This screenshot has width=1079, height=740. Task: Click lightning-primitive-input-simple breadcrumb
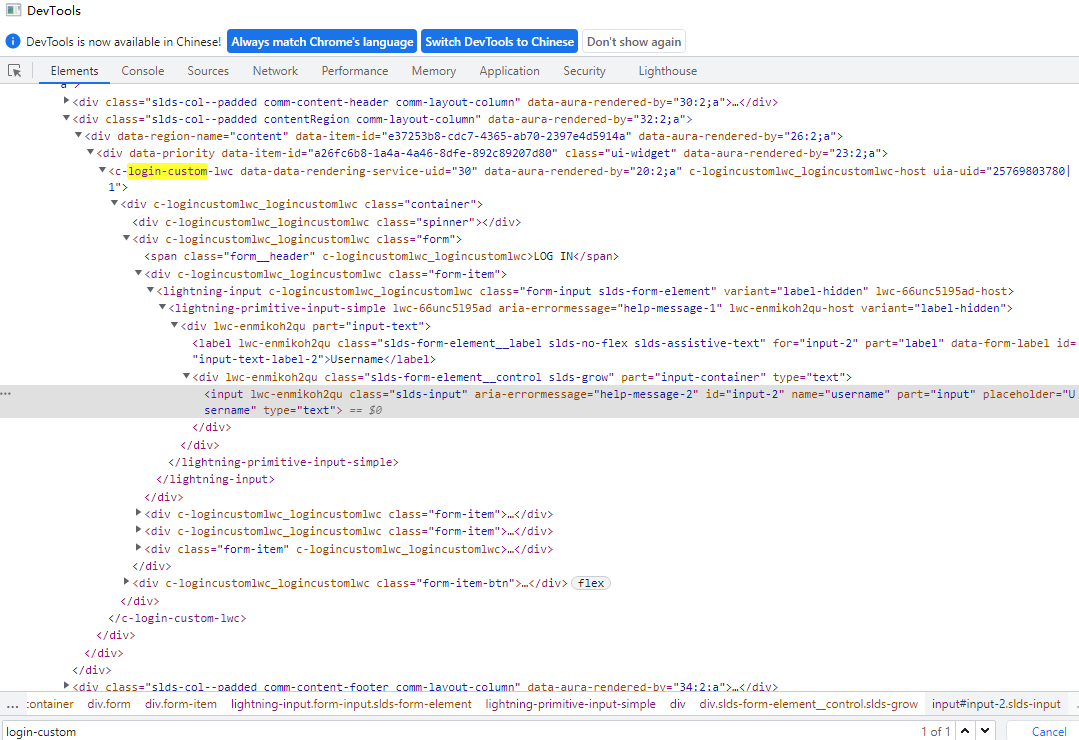tap(570, 704)
